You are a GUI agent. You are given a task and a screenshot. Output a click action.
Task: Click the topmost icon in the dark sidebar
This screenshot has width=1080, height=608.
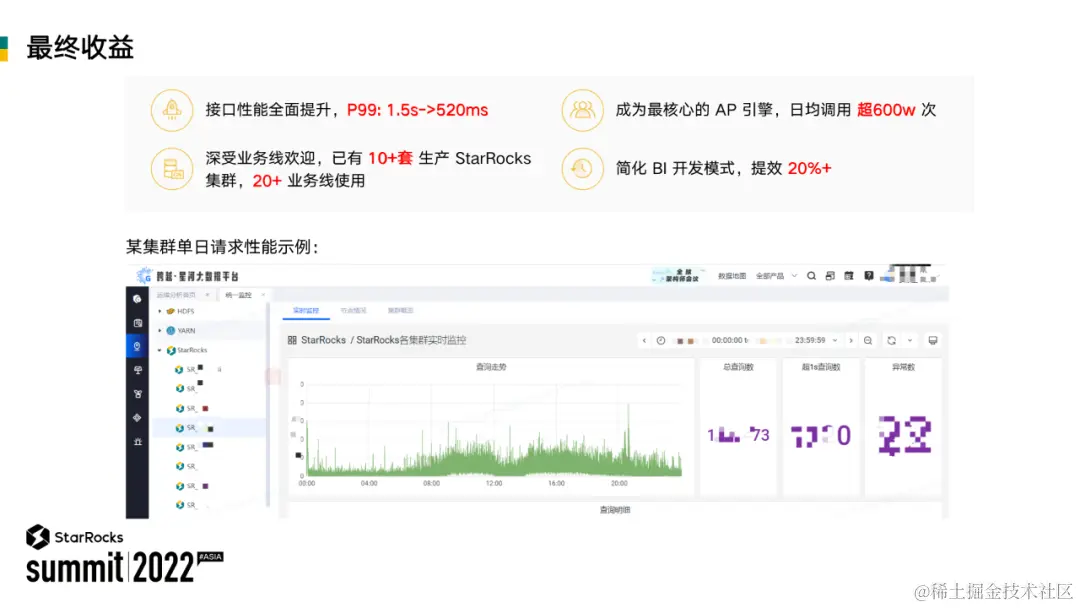tap(137, 299)
